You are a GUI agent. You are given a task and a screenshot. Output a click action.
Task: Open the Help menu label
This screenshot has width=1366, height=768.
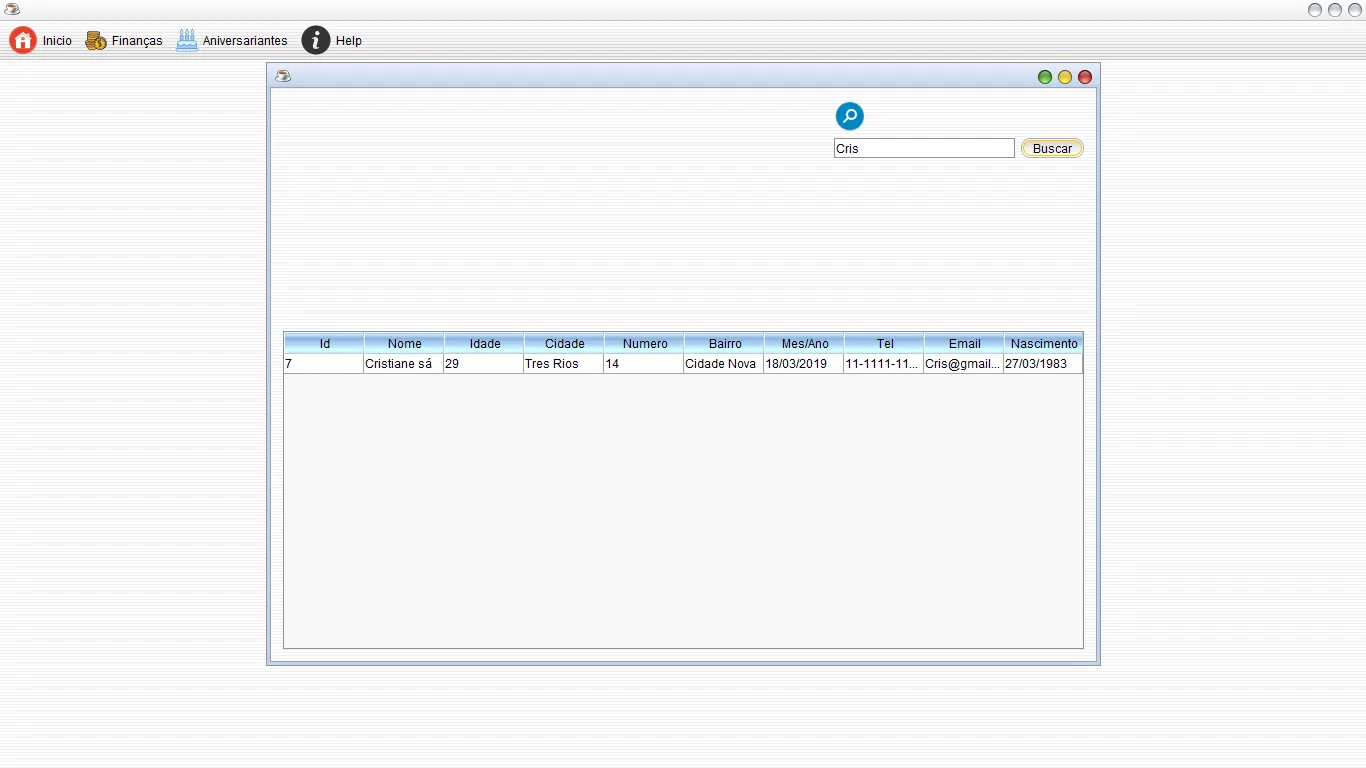point(349,41)
